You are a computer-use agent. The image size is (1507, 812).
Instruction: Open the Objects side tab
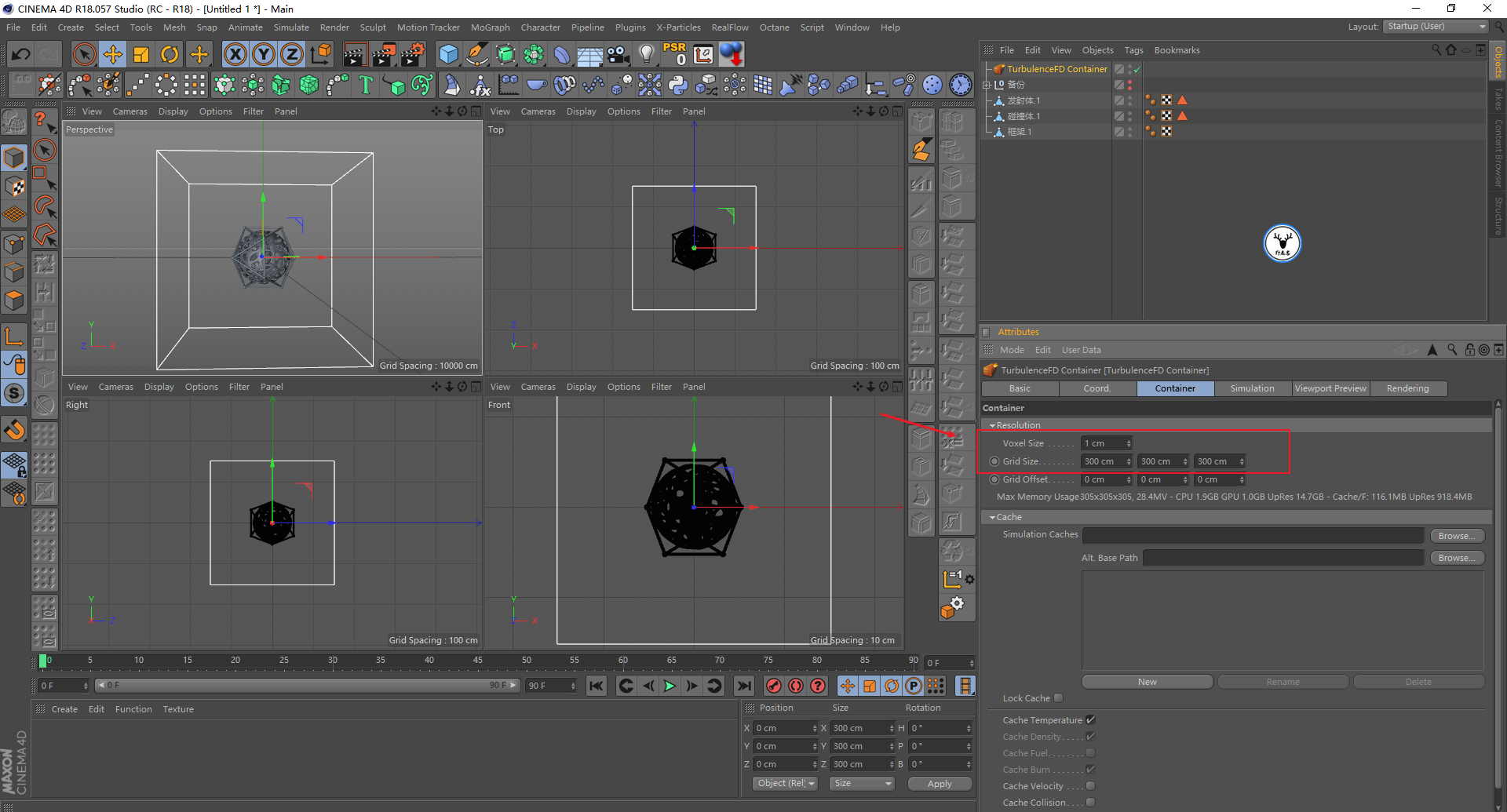1498,61
